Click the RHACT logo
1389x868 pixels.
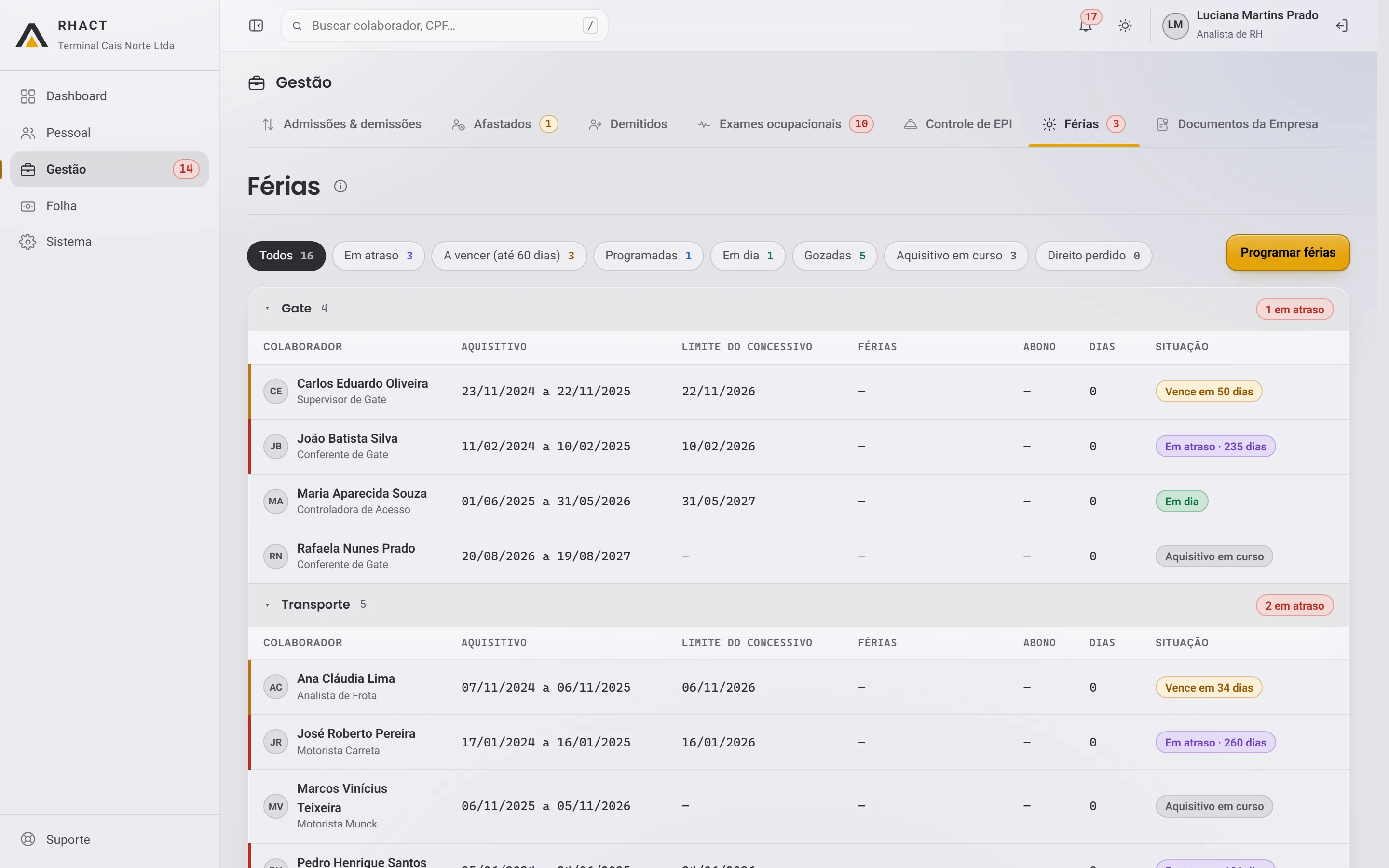coord(31,35)
